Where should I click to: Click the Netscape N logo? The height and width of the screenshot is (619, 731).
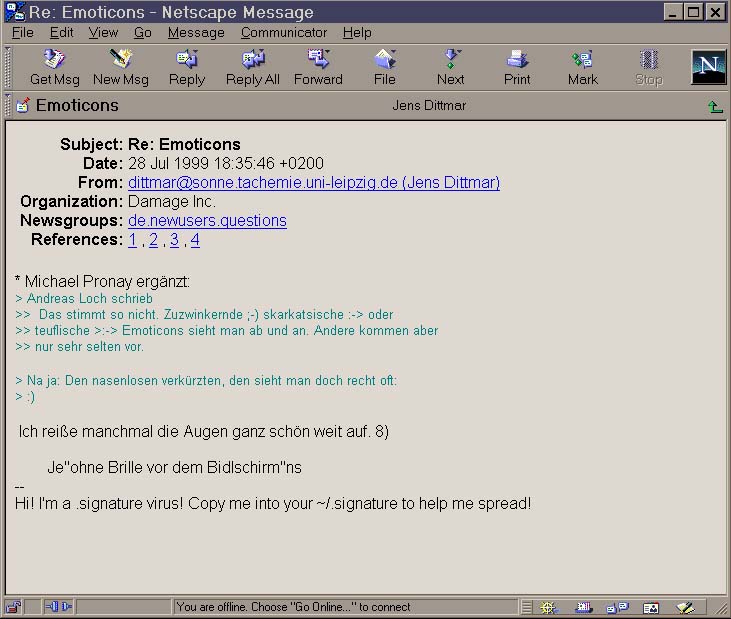click(x=708, y=67)
